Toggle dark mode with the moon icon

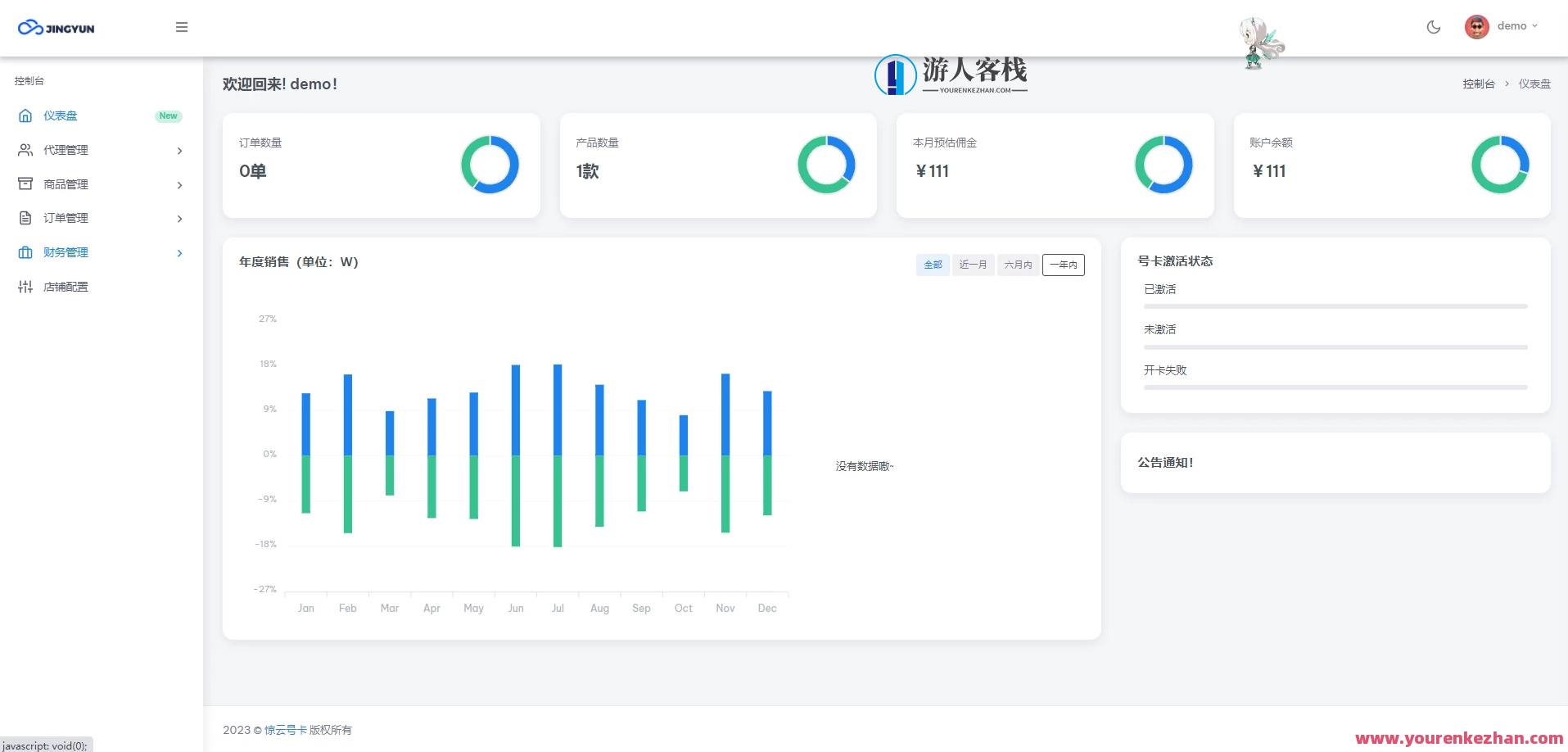(1434, 27)
